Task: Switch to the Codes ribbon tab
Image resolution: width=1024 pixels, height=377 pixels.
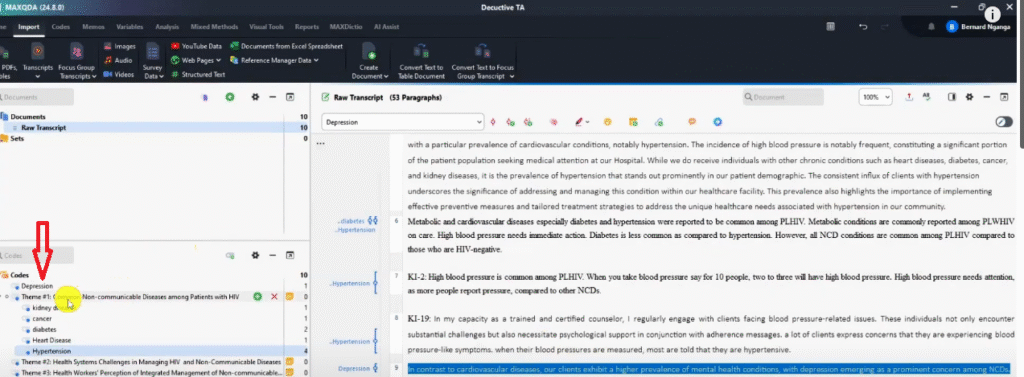Action: coord(61,27)
